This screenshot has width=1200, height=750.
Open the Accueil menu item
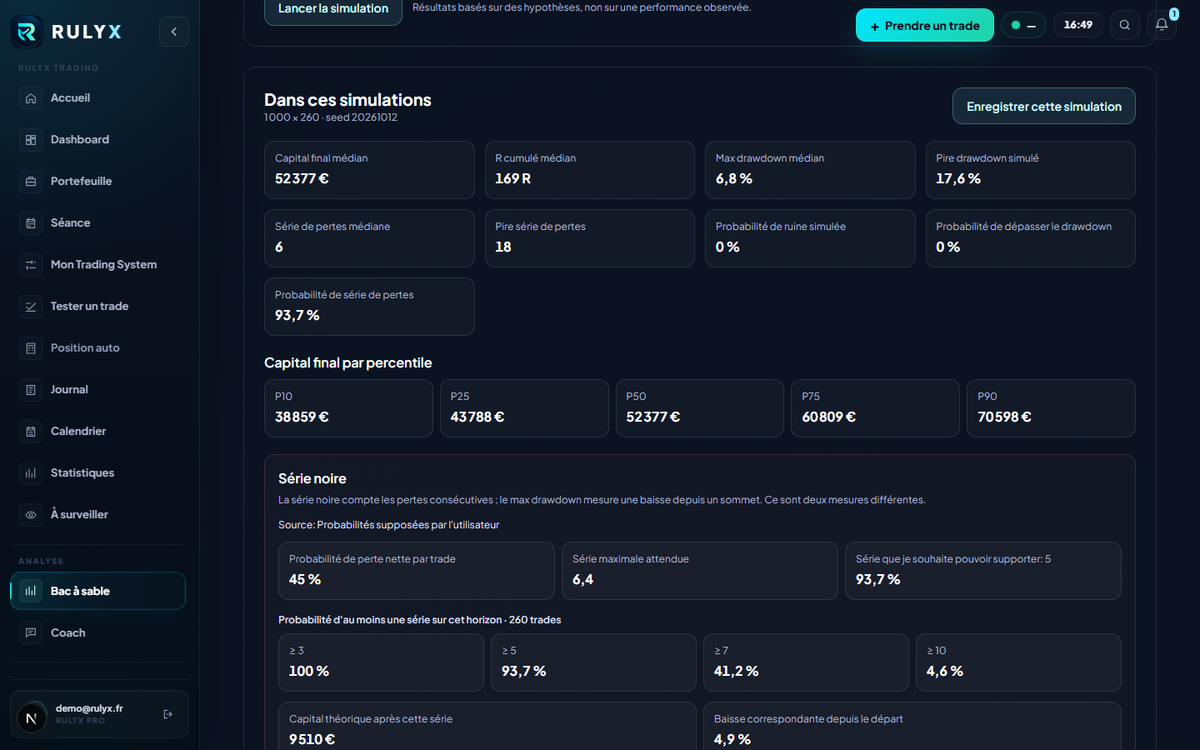pos(98,98)
